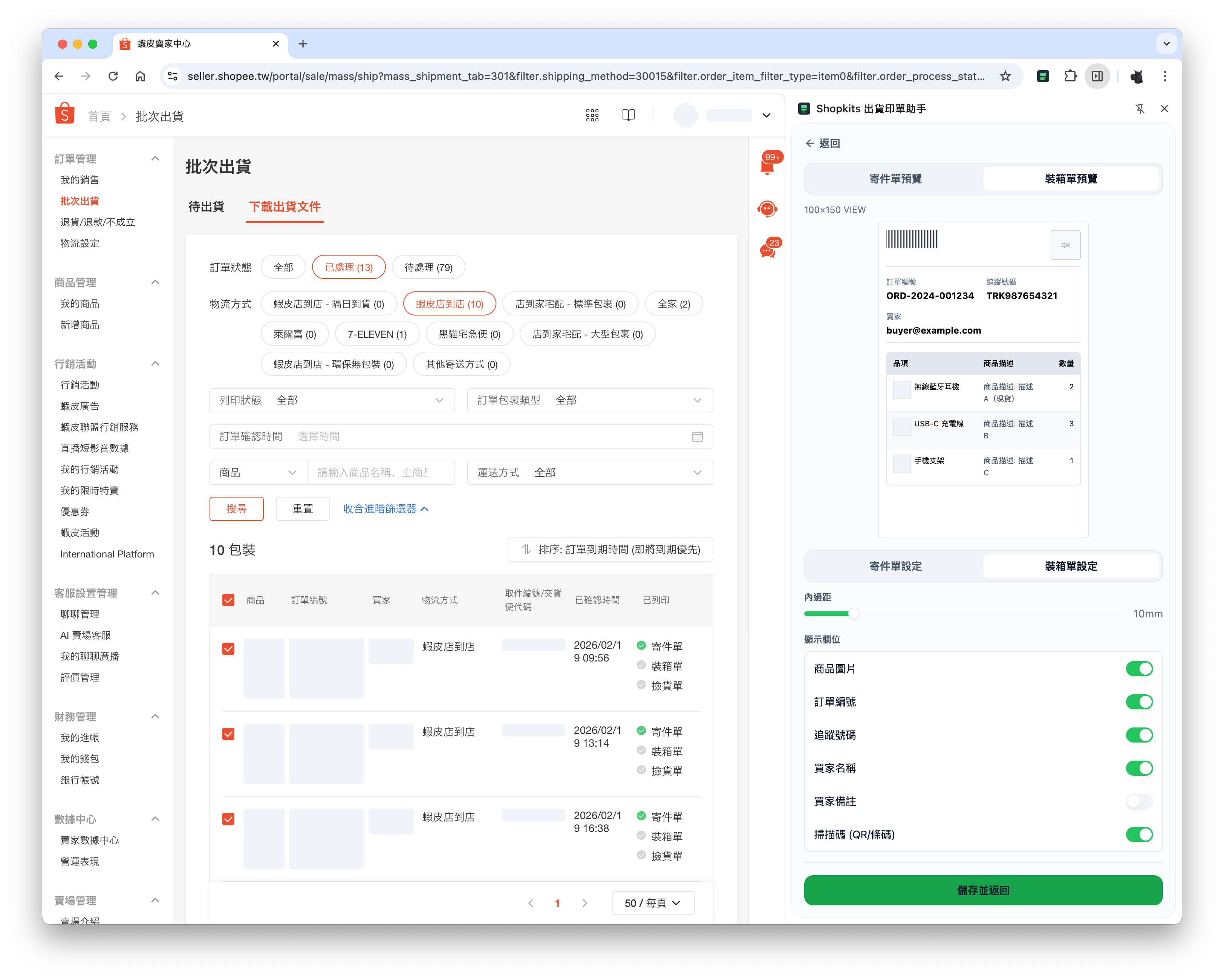Viewport: 1224px width, 980px height.
Task: Click the browser reload icon
Action: point(113,76)
